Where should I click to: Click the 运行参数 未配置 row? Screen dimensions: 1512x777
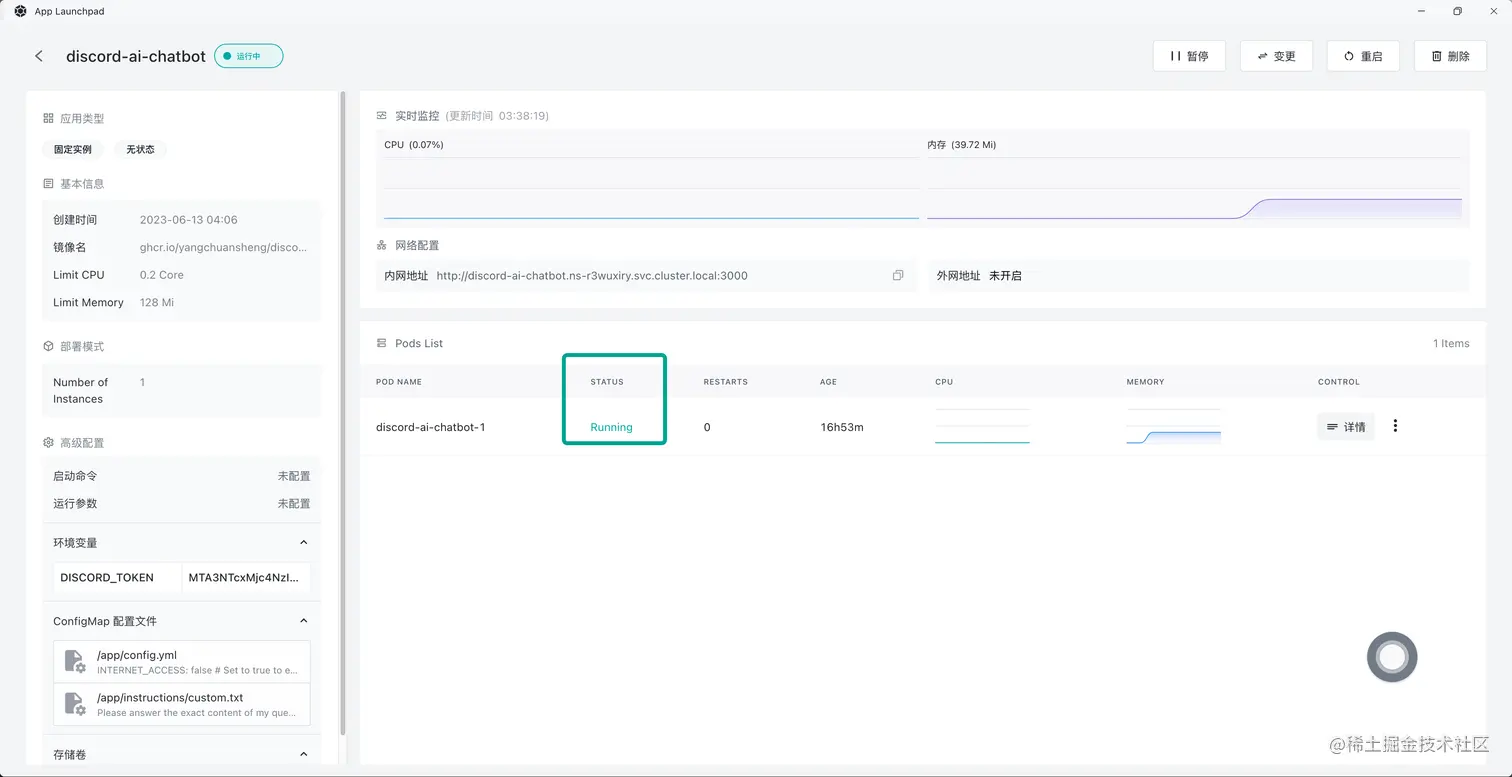tap(181, 503)
